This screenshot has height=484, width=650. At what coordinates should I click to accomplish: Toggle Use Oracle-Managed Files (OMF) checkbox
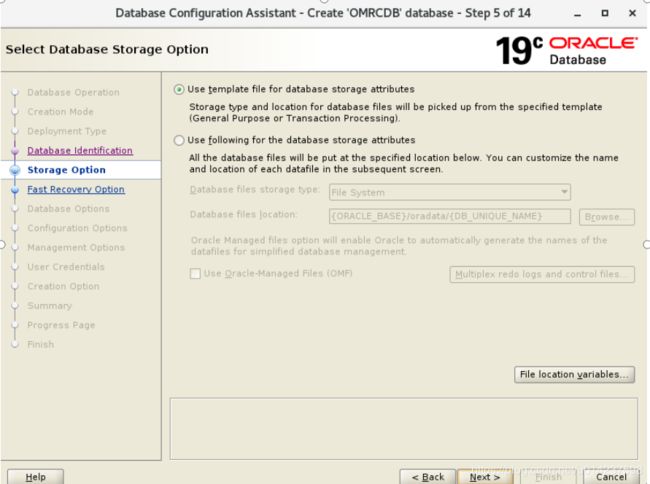(195, 274)
